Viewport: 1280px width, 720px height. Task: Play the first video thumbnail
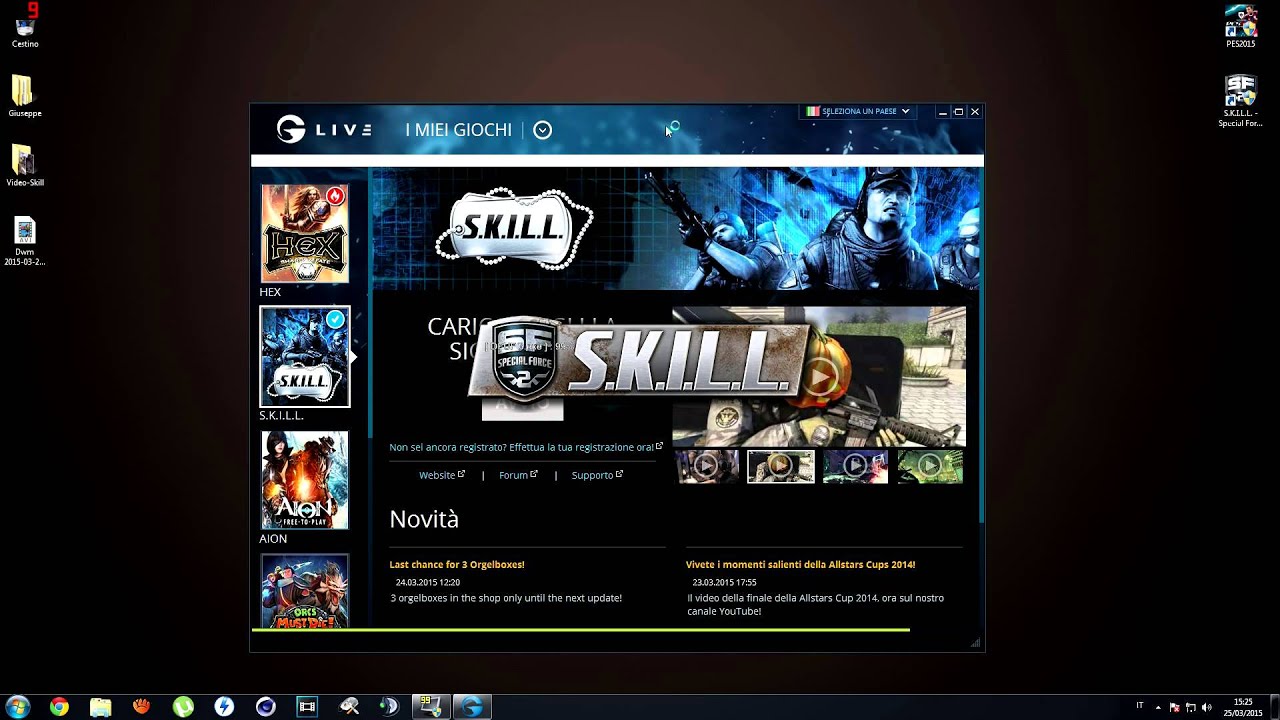pos(708,466)
